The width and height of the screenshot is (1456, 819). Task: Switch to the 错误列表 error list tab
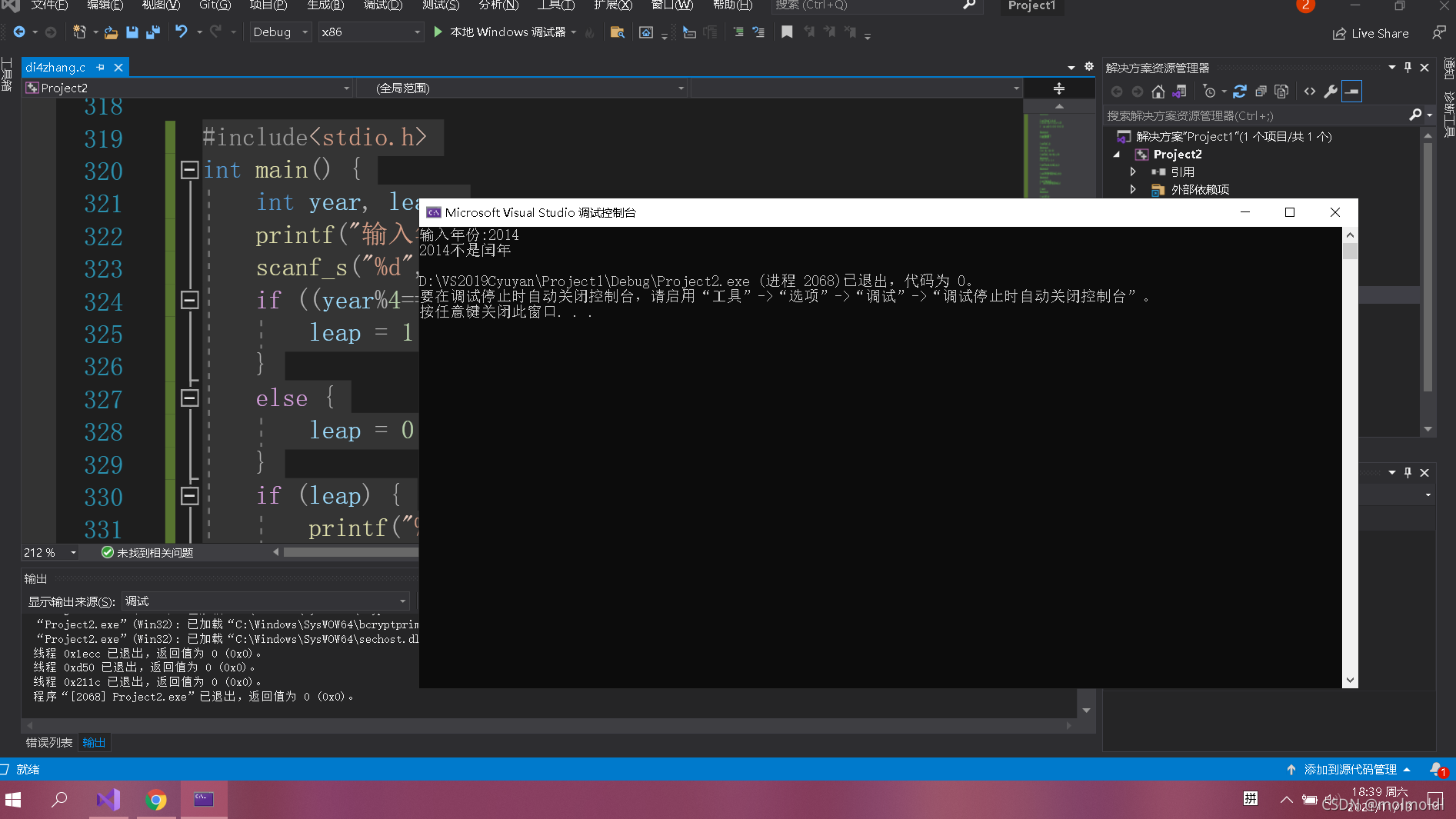48,743
